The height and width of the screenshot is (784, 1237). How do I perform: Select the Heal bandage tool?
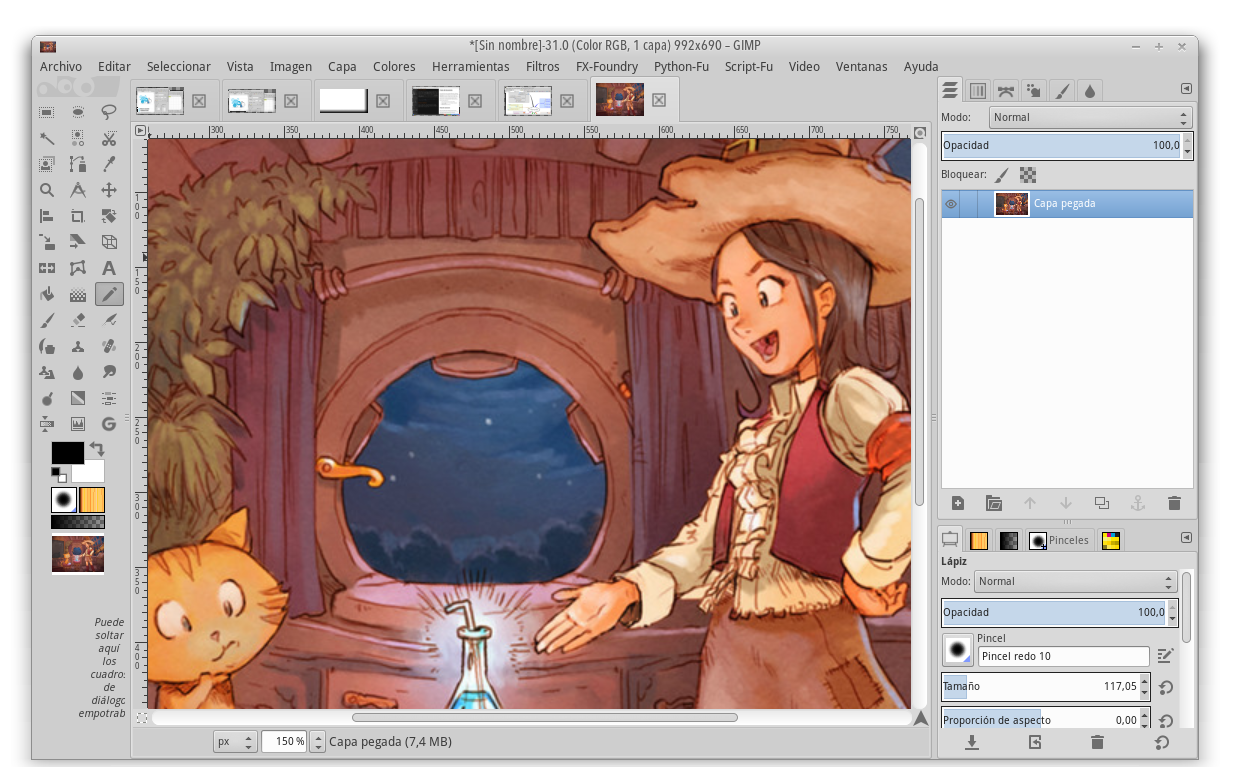click(109, 346)
